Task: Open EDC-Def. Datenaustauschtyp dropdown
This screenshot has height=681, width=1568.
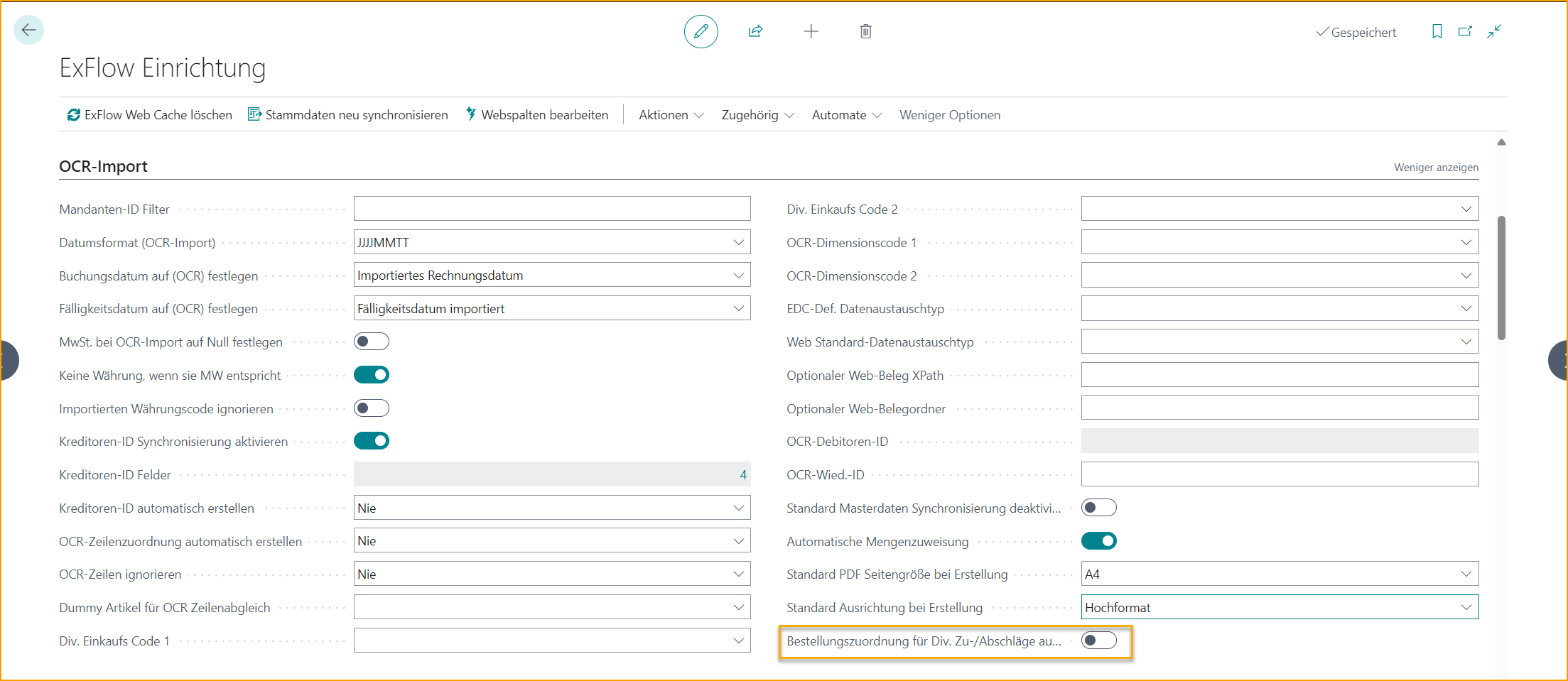Action: [x=1466, y=308]
